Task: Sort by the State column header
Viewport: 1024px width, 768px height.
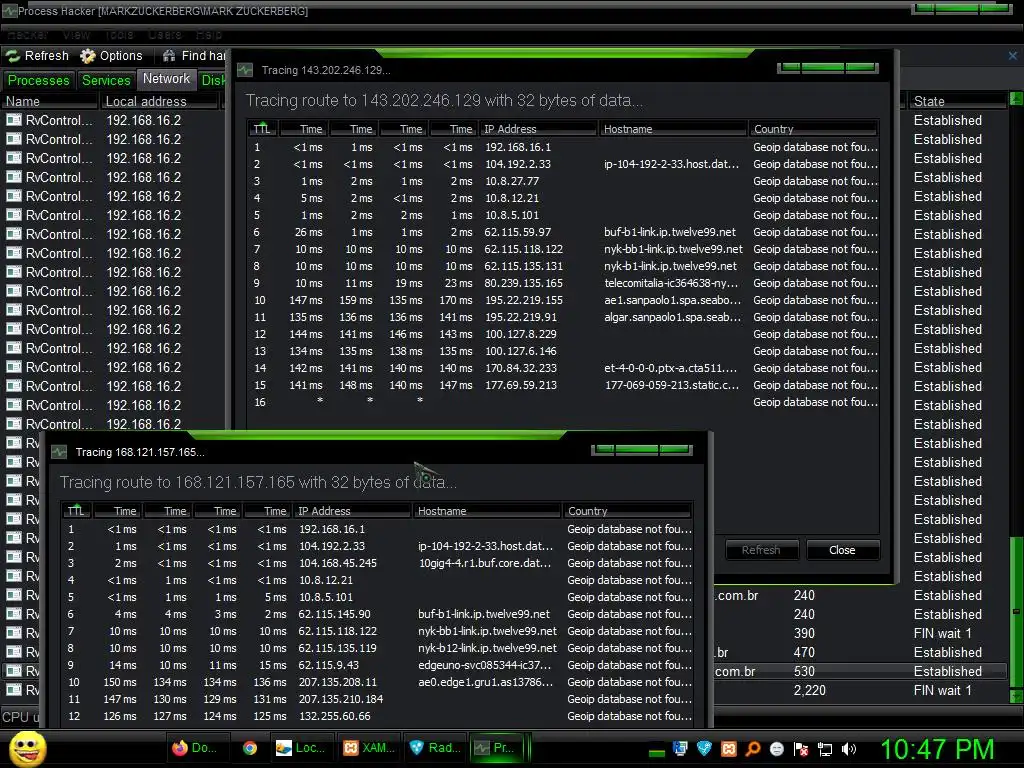Action: point(957,101)
